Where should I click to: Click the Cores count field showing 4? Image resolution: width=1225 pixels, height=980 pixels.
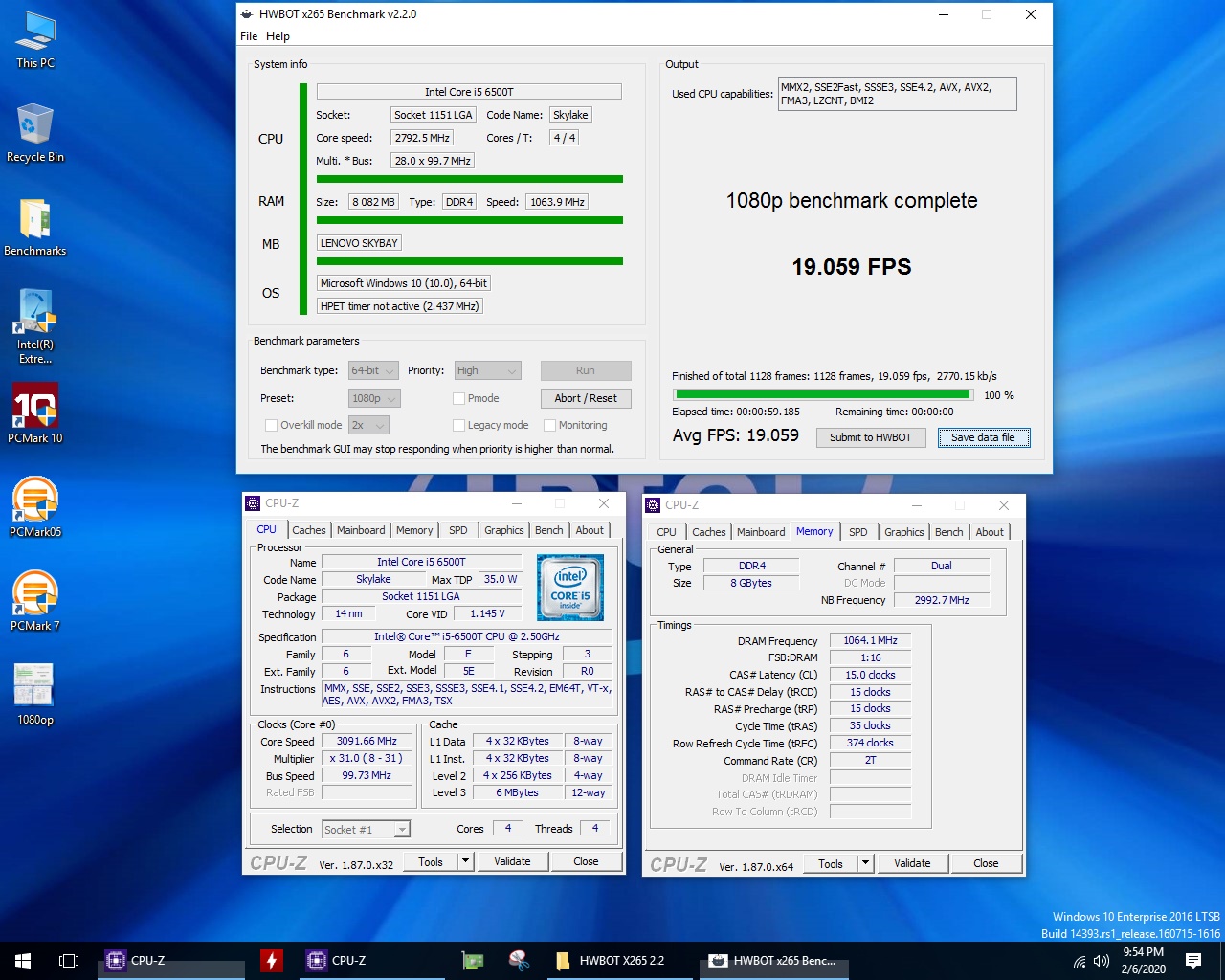[x=508, y=829]
